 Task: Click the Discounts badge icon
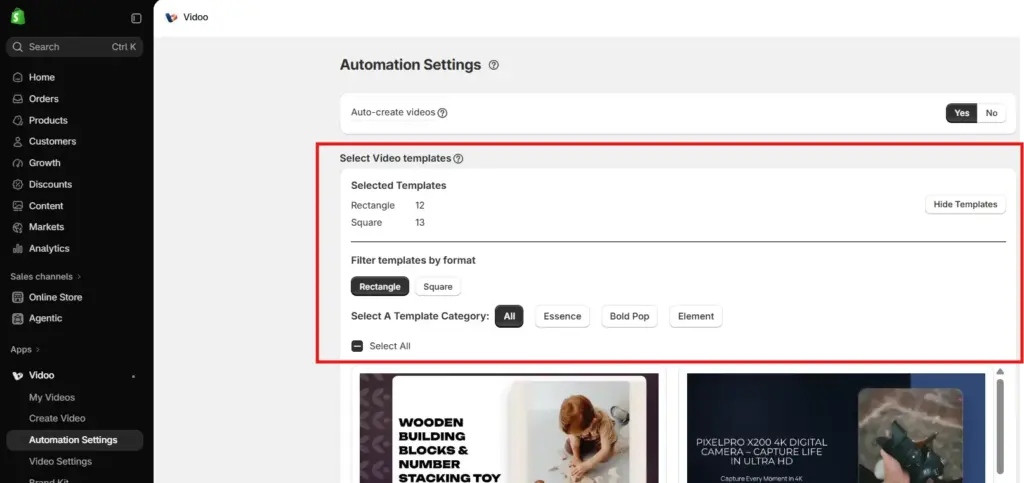[x=18, y=185]
